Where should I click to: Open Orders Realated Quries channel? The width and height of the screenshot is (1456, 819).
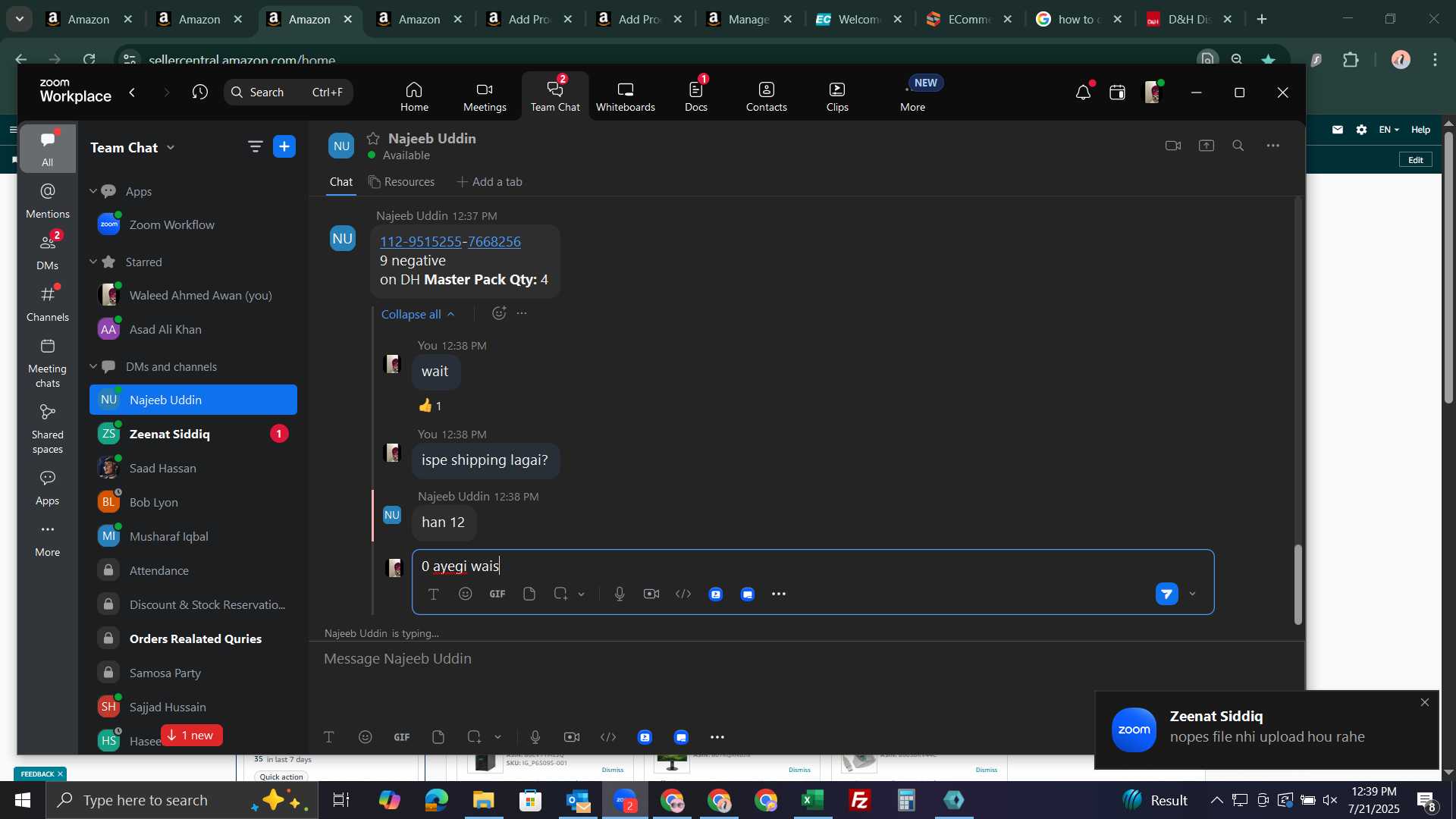coord(193,639)
